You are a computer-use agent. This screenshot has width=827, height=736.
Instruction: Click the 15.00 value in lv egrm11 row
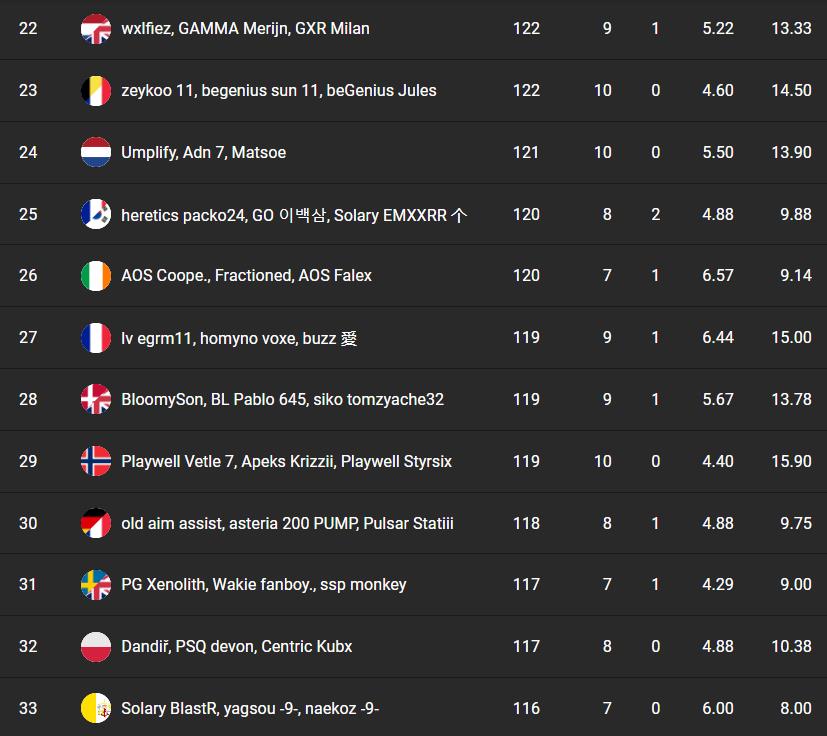[x=791, y=338]
